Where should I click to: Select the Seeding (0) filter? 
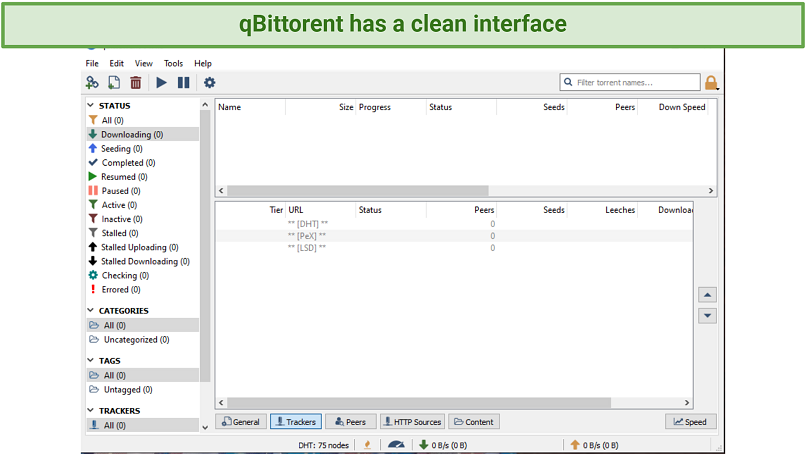[x=143, y=149]
